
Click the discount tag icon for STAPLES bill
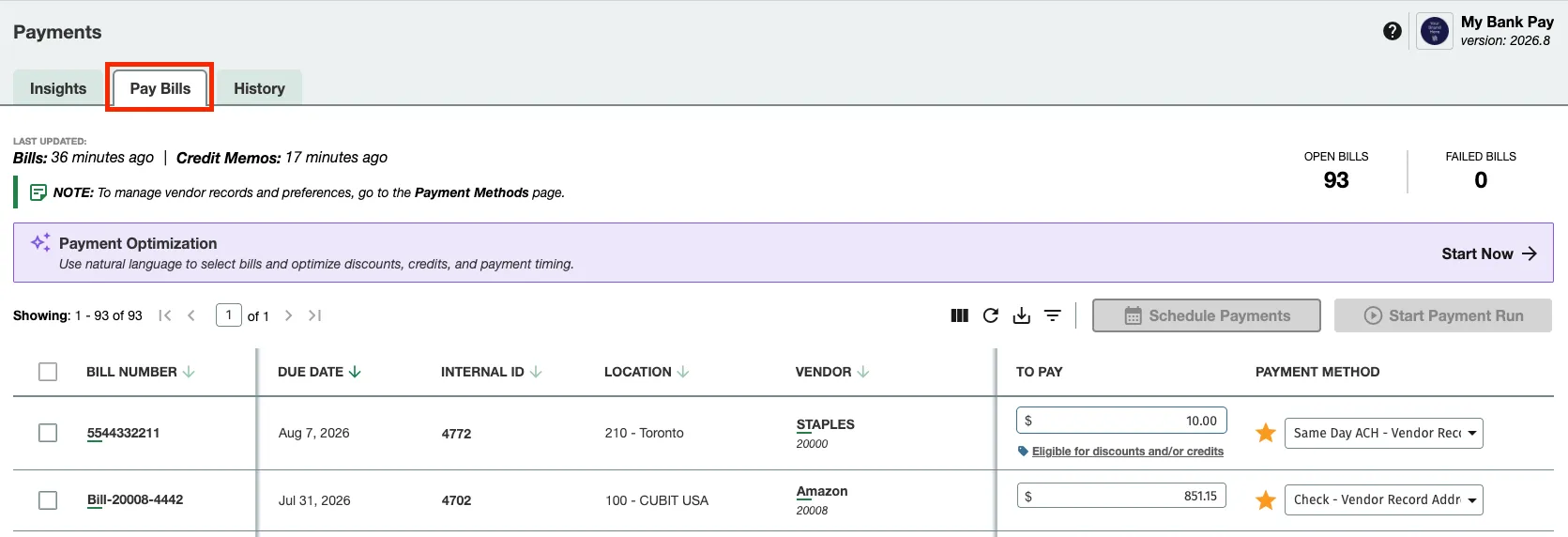[x=1023, y=452]
